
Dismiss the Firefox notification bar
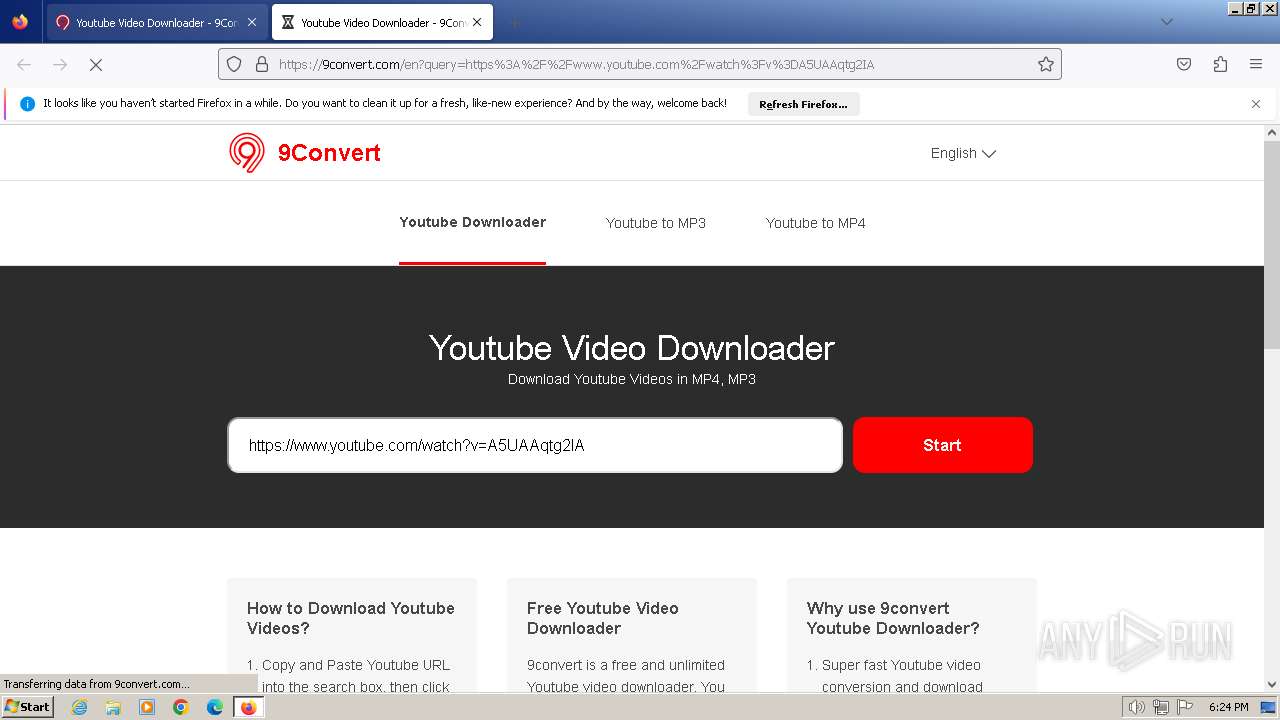[x=1256, y=104]
